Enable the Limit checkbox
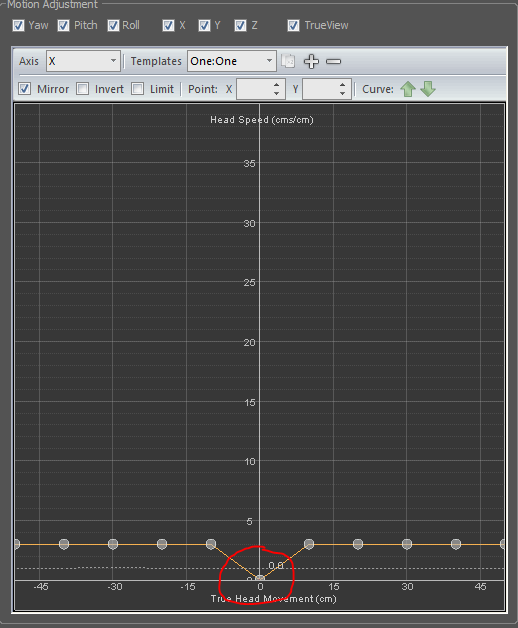The height and width of the screenshot is (628, 518). coord(138,89)
